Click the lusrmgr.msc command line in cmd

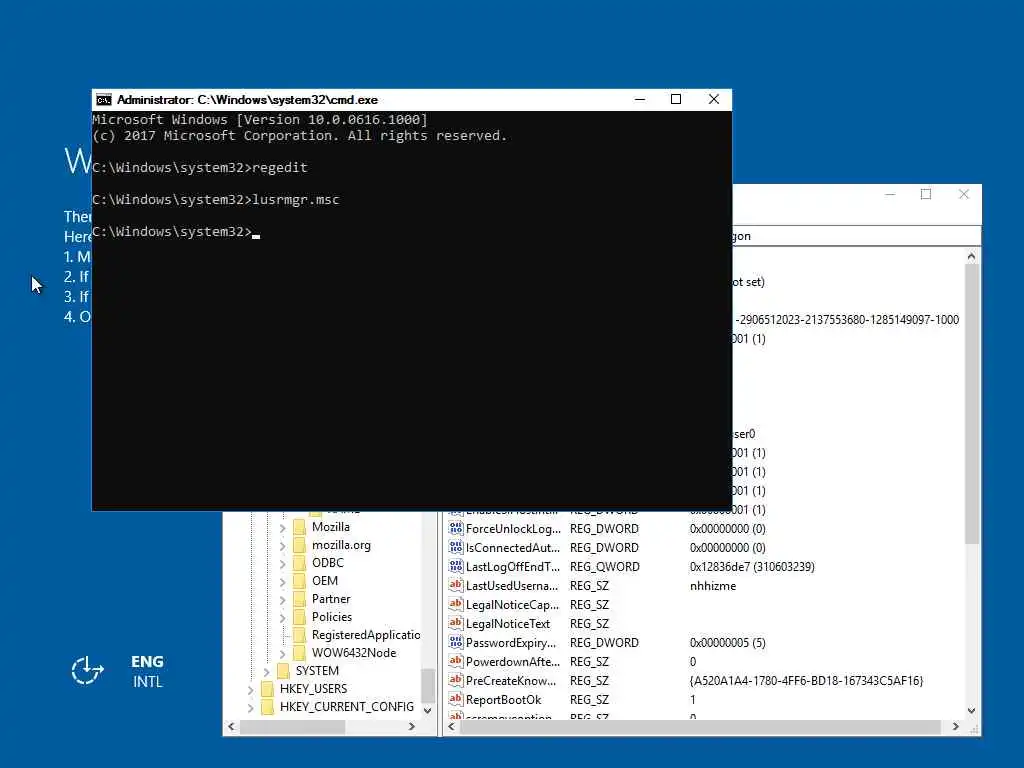(216, 199)
